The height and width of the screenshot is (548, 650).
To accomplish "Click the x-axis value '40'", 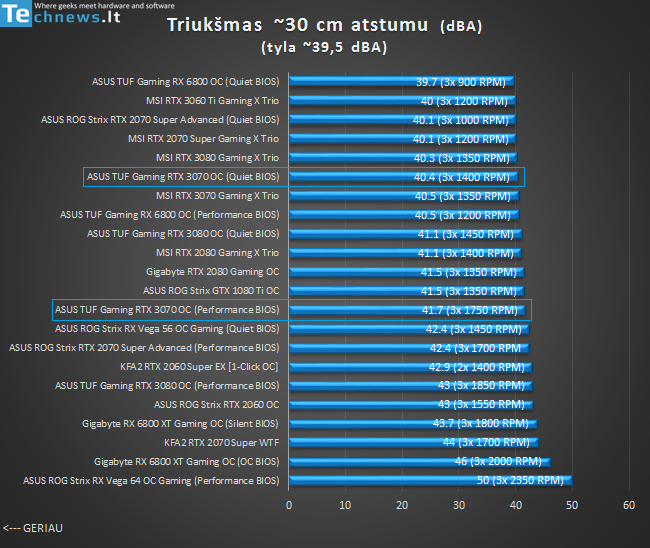I will pos(516,505).
